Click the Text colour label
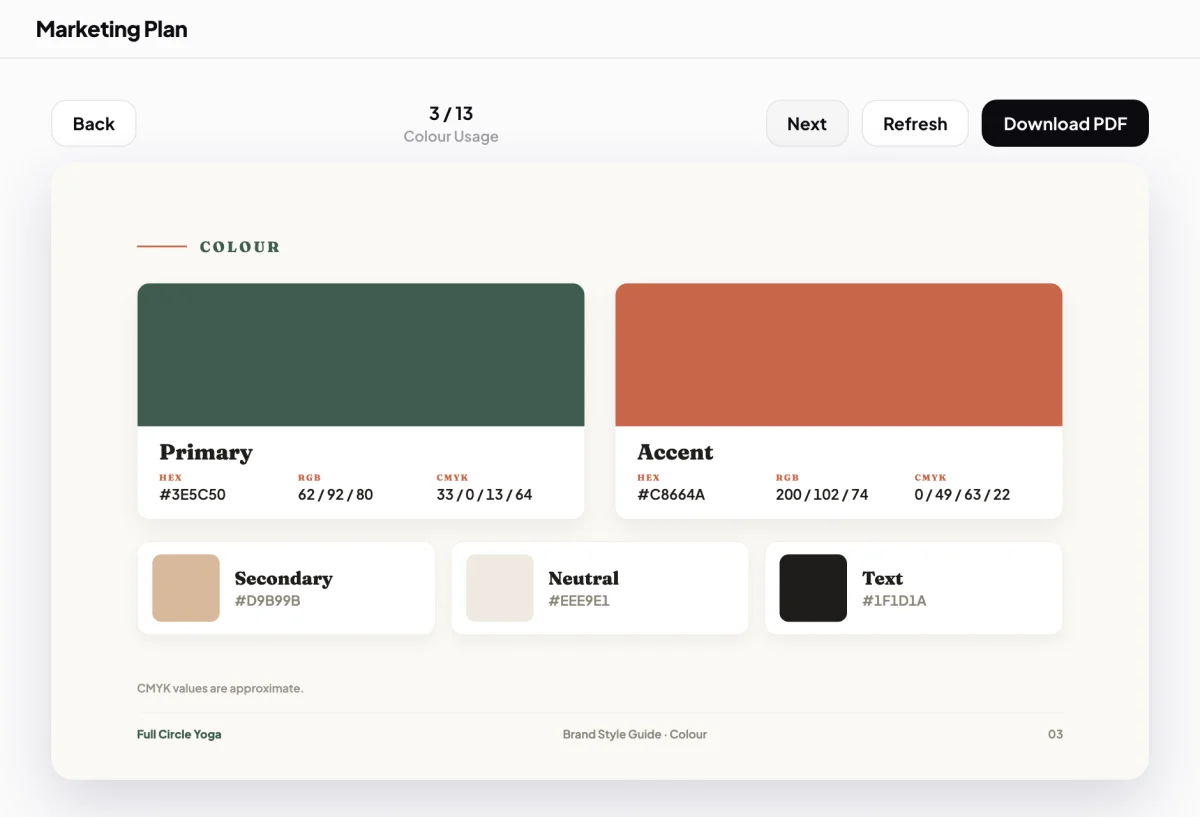Image resolution: width=1200 pixels, height=817 pixels. pyautogui.click(x=882, y=578)
